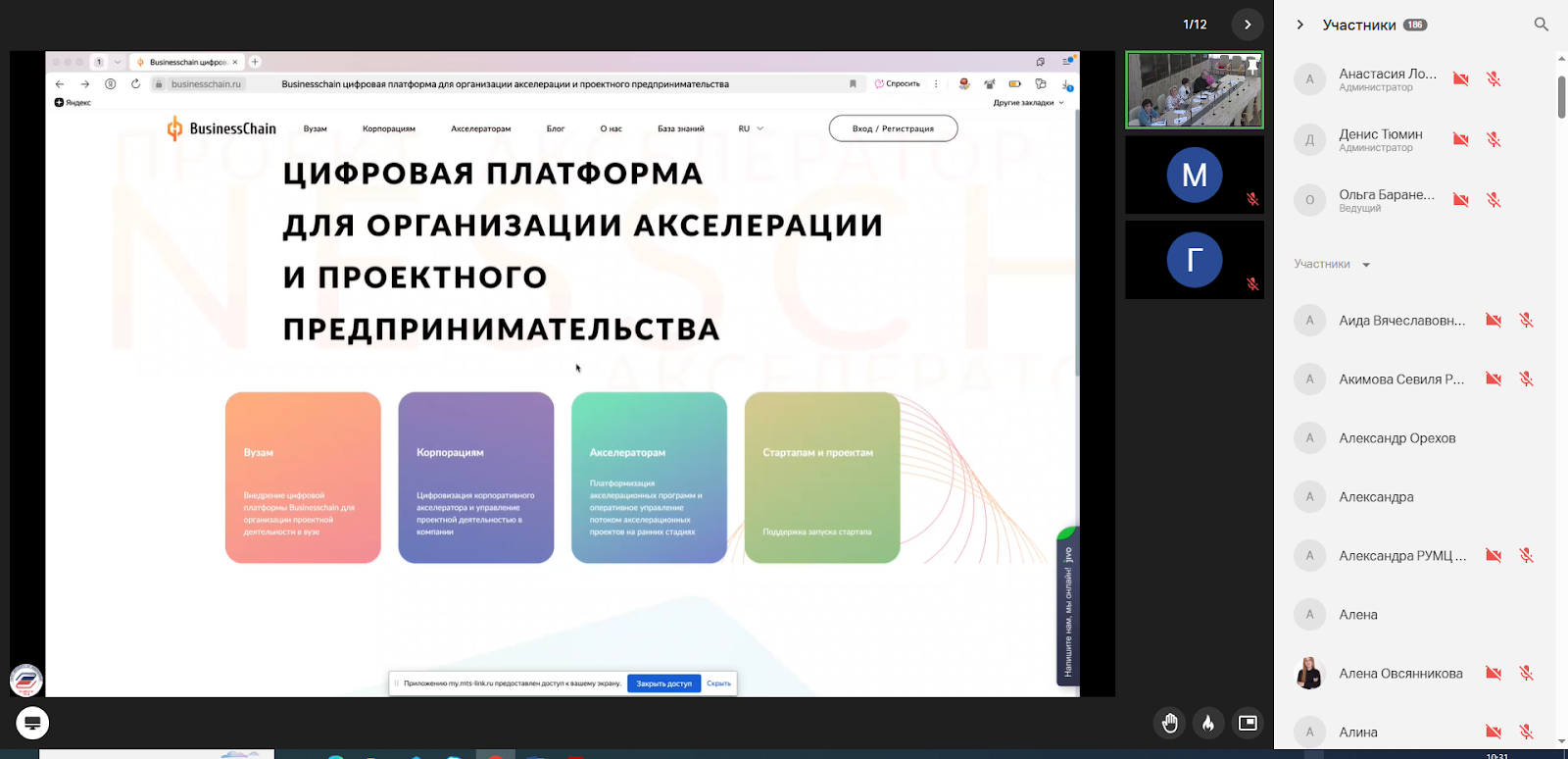1568x759 pixels.
Task: Open reactions with the fire icon
Action: pyautogui.click(x=1208, y=724)
